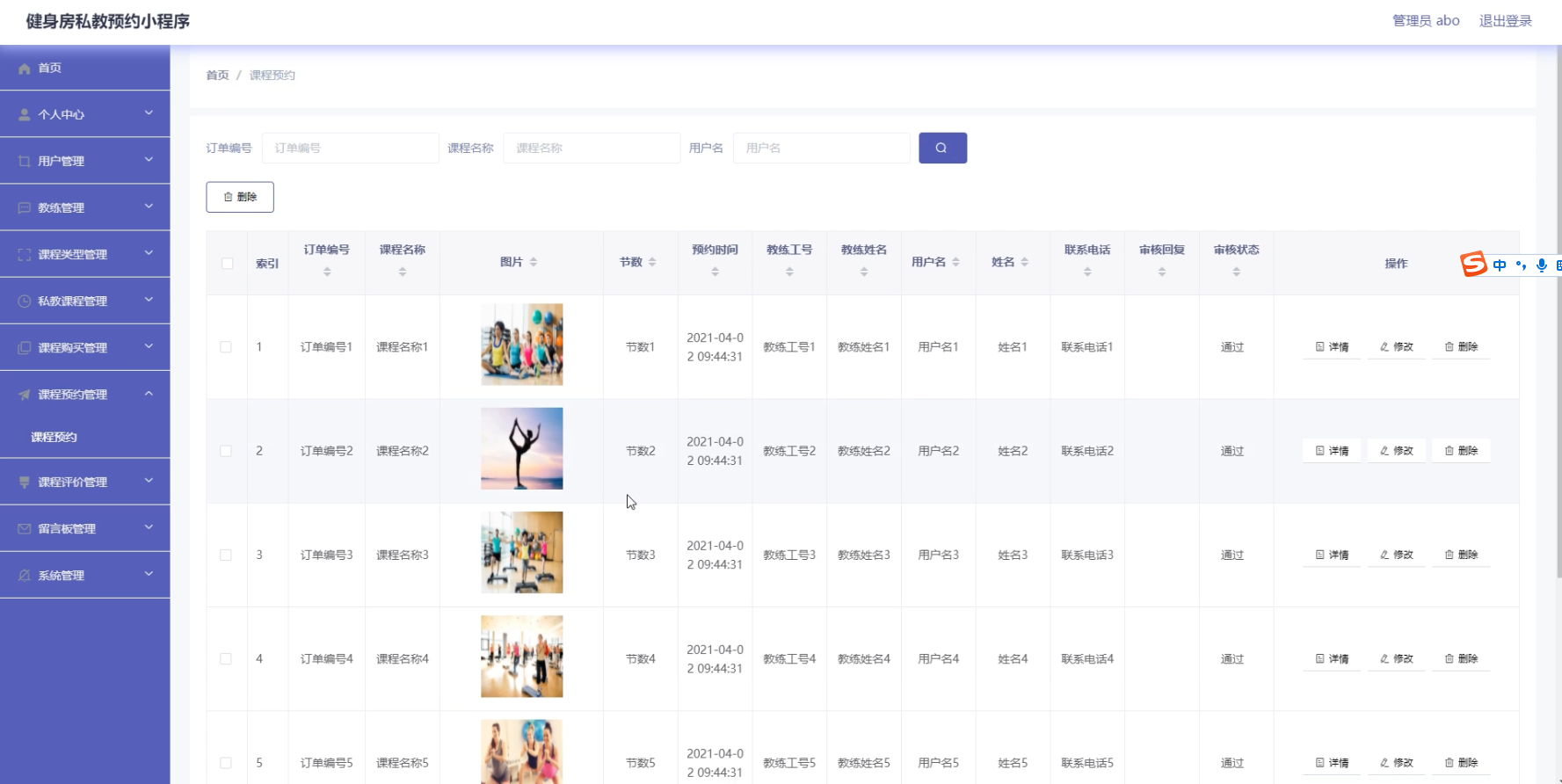Click the 首页 breadcrumb link
1562x784 pixels.
click(x=217, y=76)
